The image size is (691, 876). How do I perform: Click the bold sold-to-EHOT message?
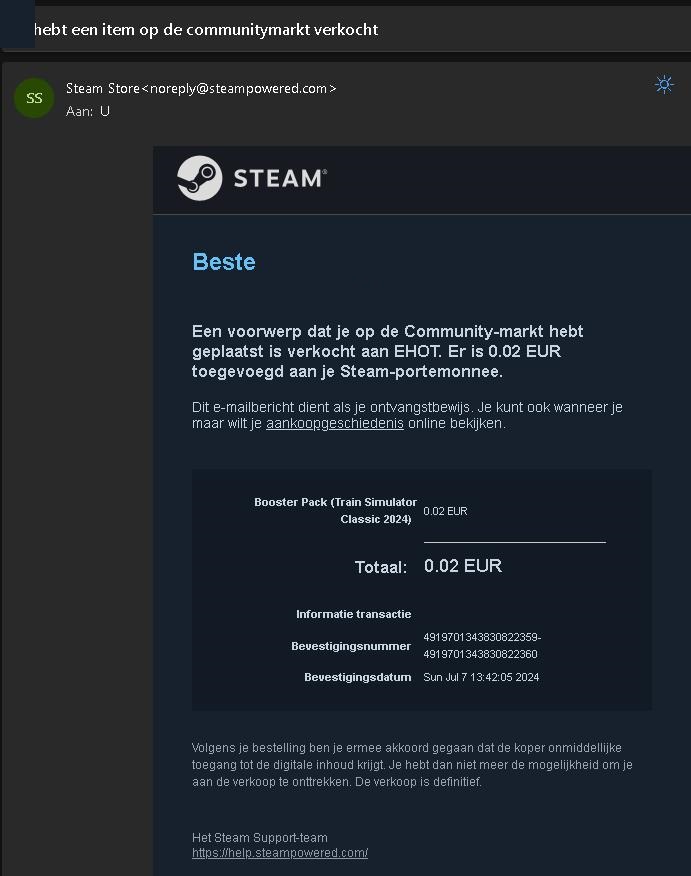pos(388,351)
